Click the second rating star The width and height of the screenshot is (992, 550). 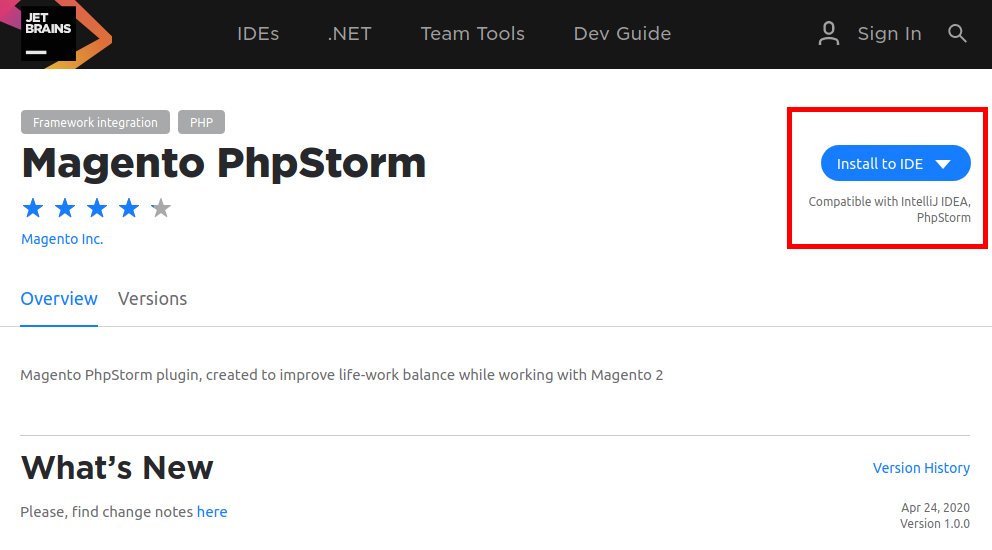[x=65, y=208]
